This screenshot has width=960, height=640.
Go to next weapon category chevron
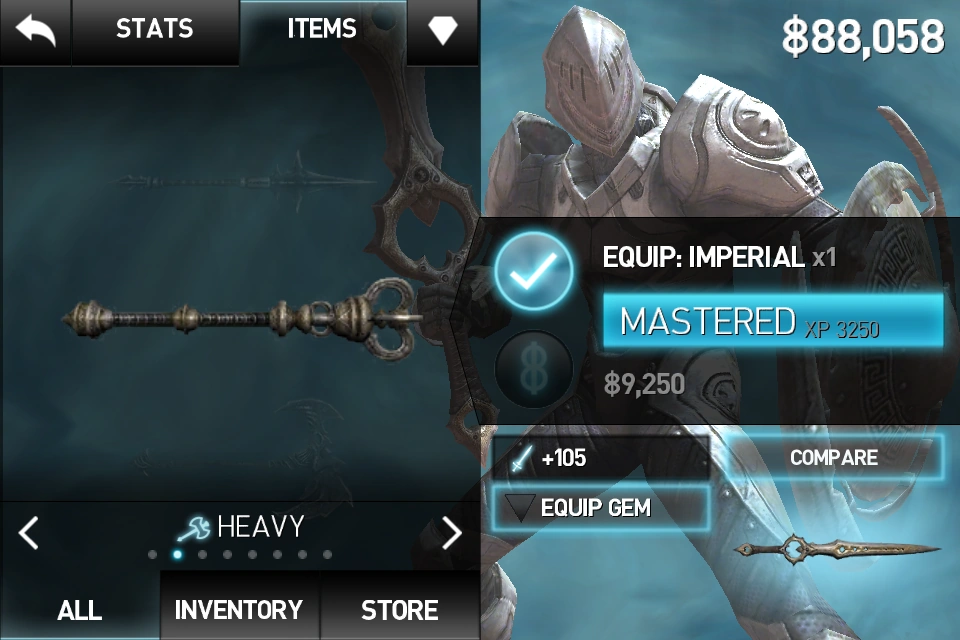point(452,532)
